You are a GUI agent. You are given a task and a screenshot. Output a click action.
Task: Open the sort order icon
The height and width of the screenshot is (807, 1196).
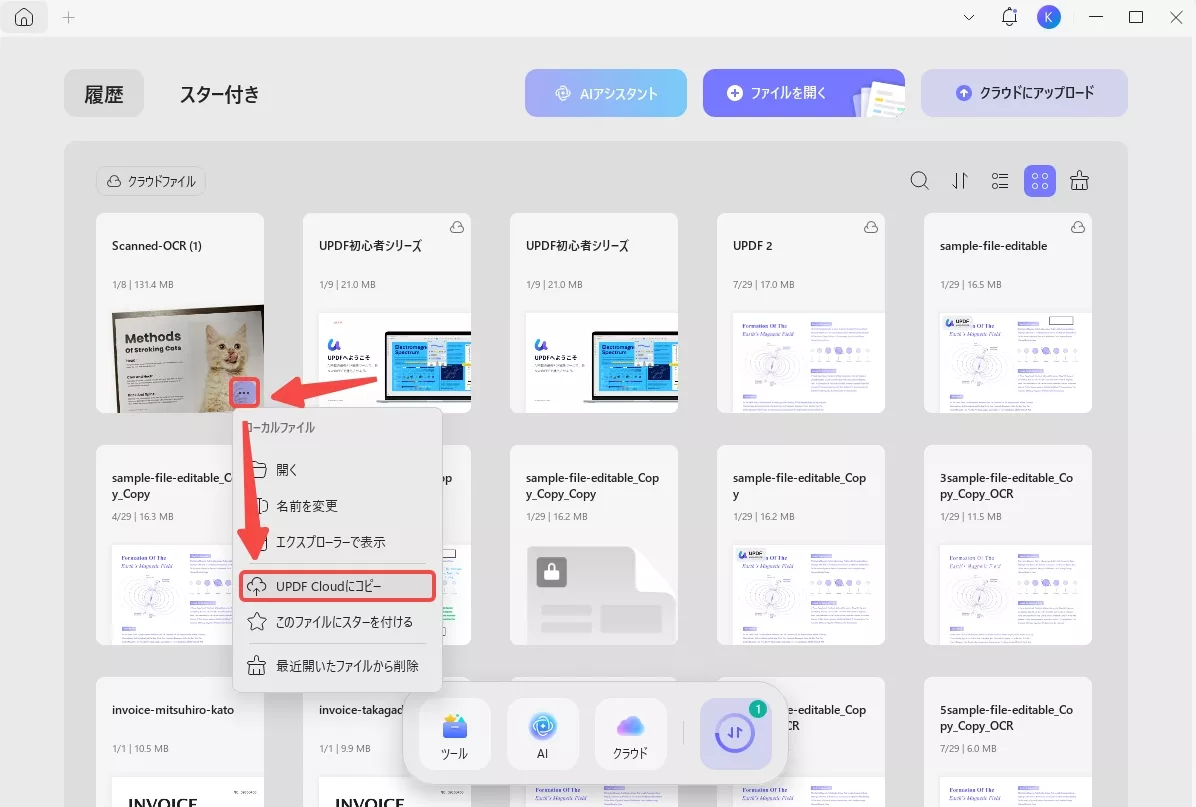tap(960, 181)
